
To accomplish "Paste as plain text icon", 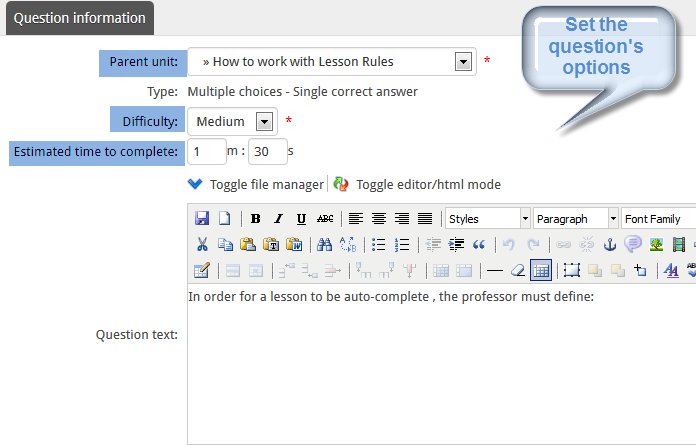I will (271, 244).
